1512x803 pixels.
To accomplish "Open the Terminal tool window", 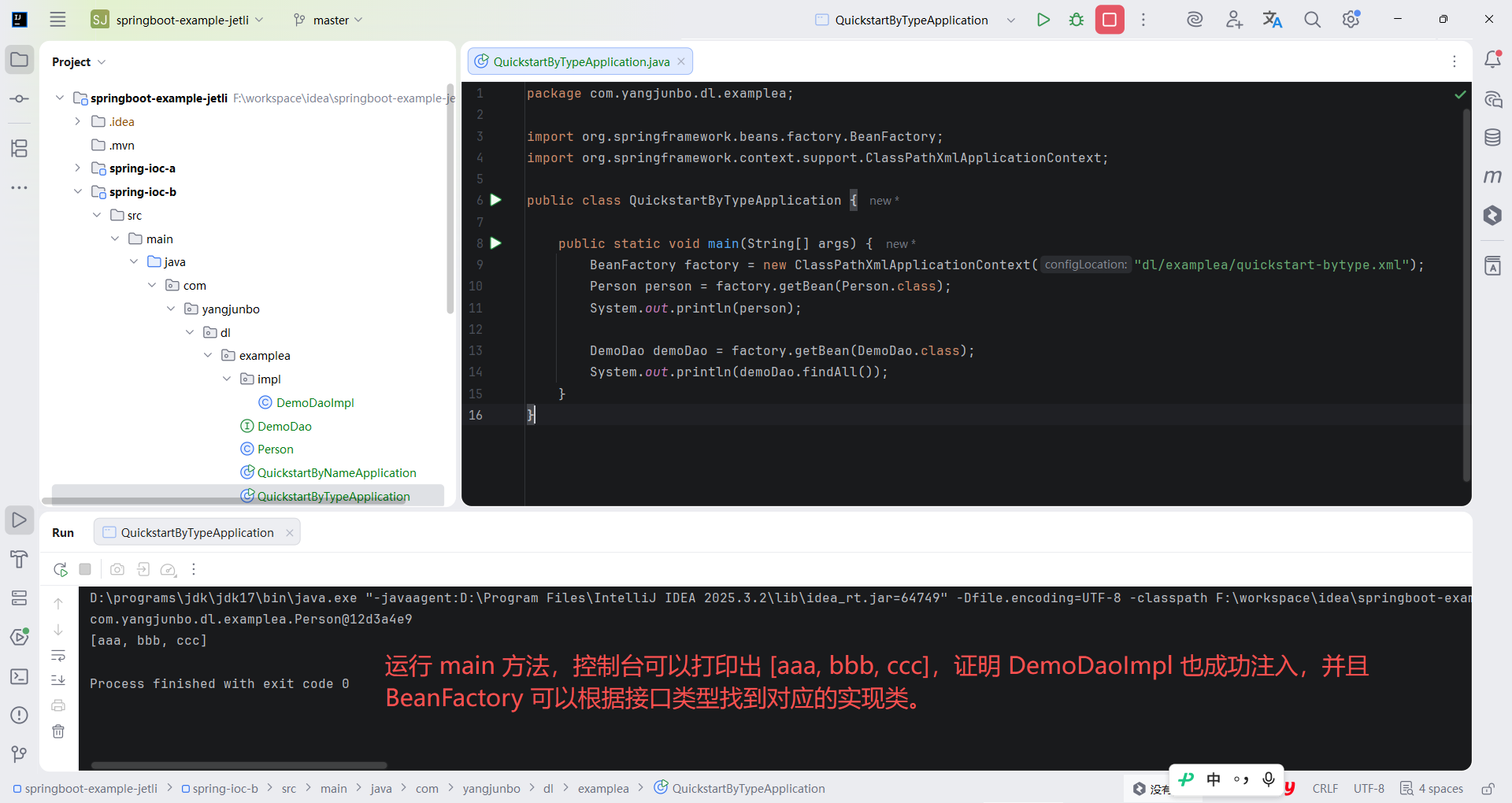I will pos(20,676).
